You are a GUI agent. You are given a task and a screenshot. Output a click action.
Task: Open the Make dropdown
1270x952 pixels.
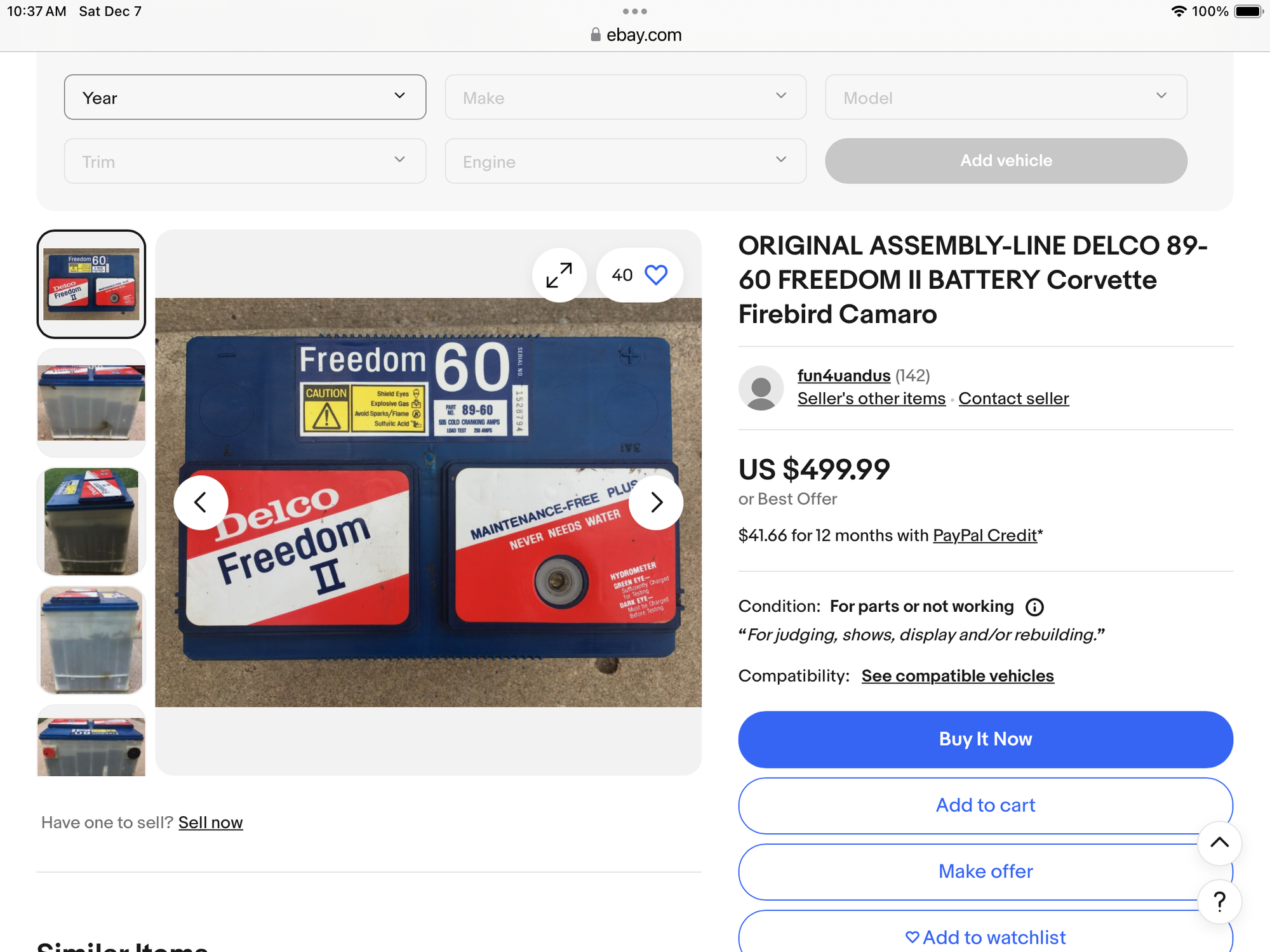pos(625,97)
